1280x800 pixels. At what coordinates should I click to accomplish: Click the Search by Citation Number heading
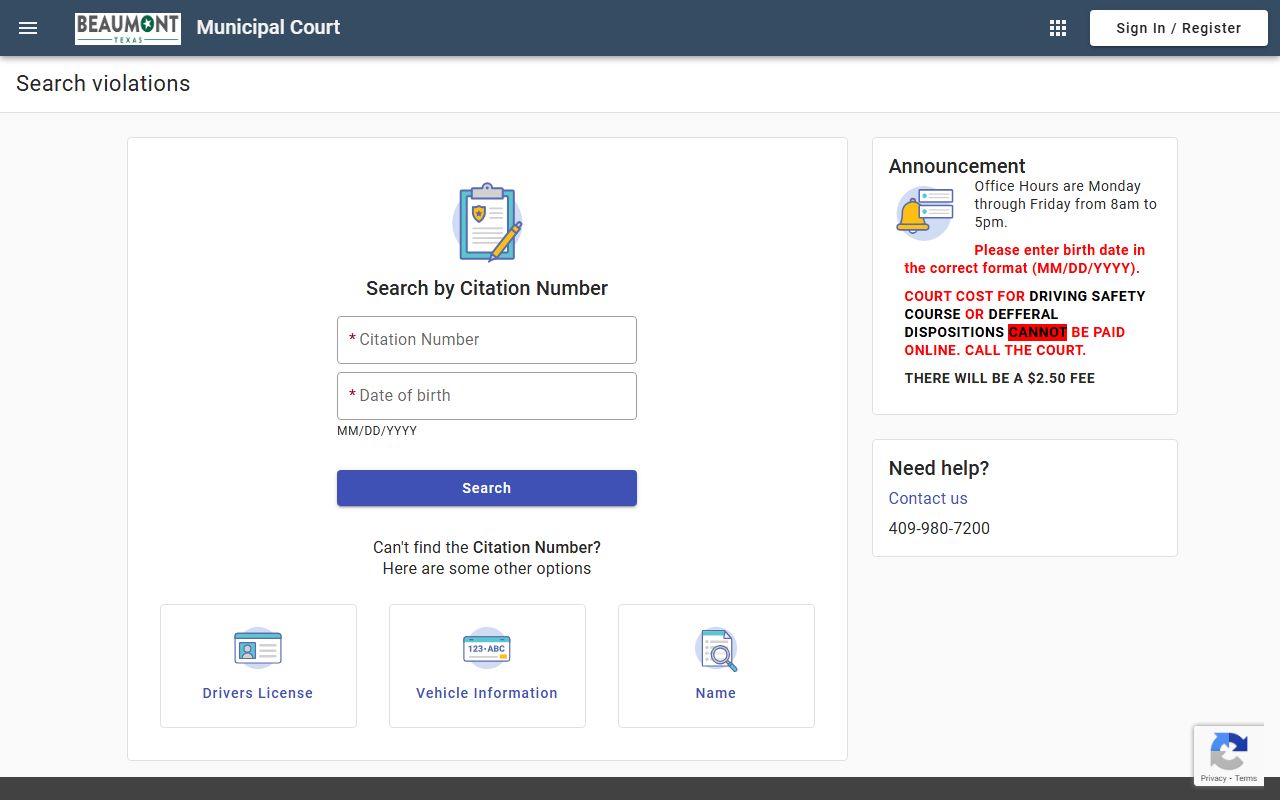point(487,288)
